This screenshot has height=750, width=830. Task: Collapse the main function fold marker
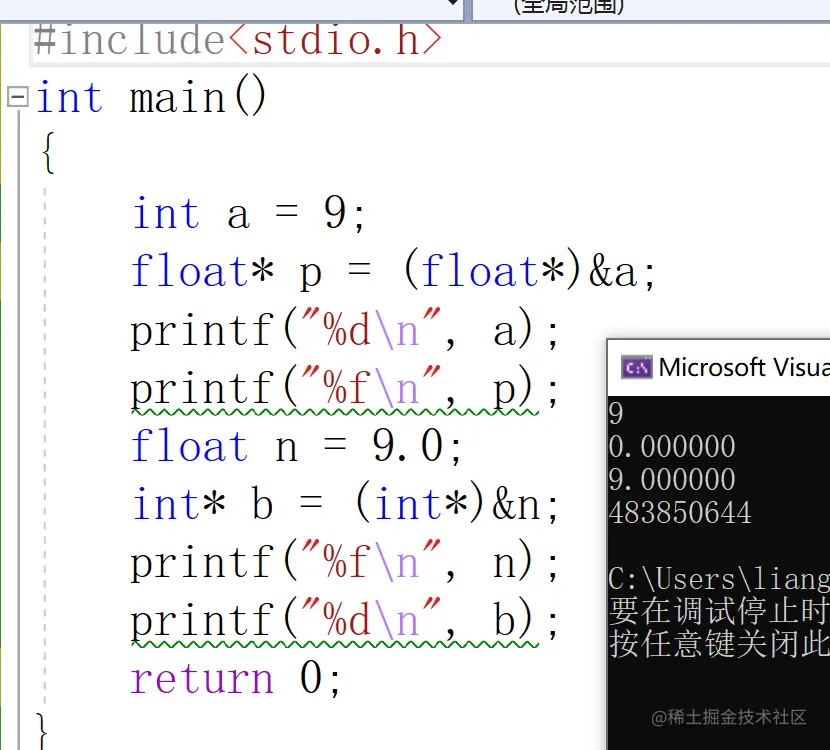(x=17, y=97)
